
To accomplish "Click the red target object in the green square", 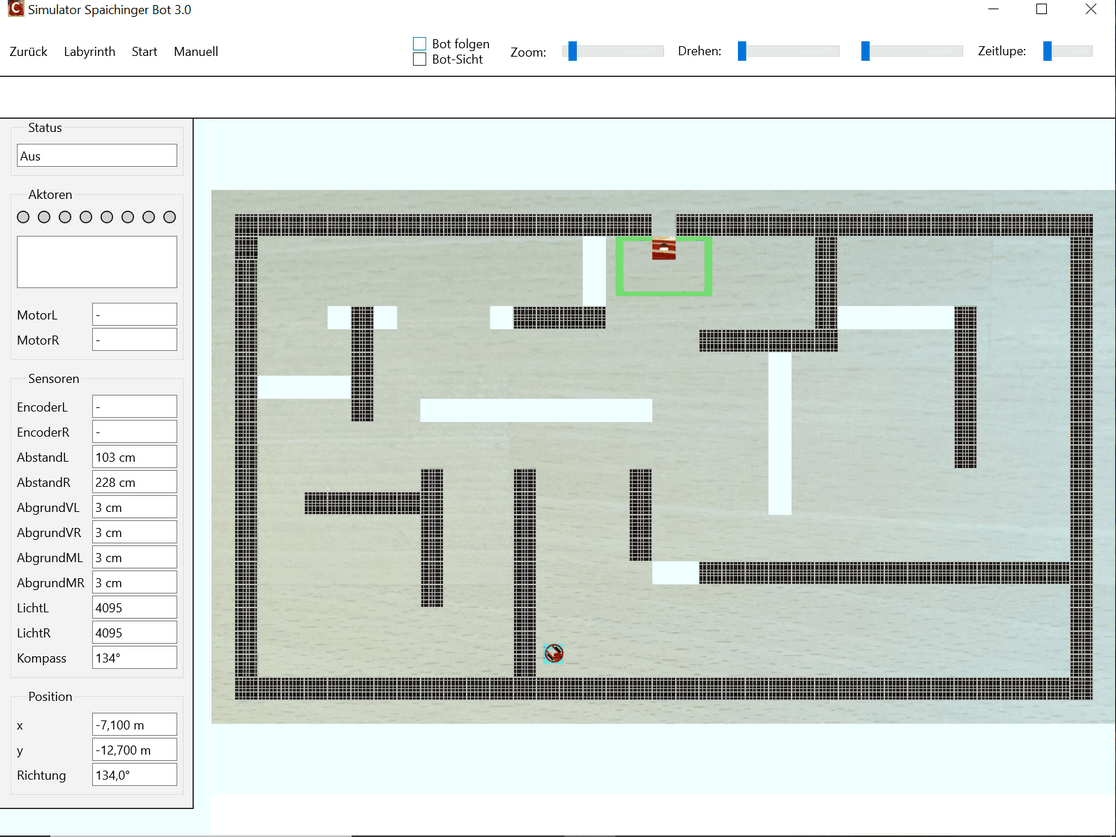I will click(x=664, y=249).
